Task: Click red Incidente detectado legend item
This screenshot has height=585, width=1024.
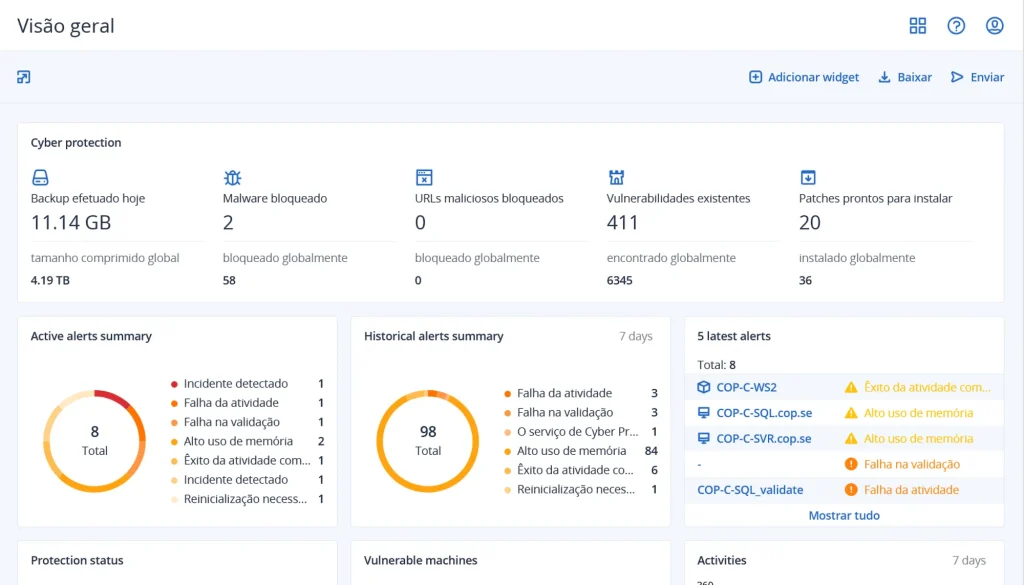Action: click(x=236, y=383)
